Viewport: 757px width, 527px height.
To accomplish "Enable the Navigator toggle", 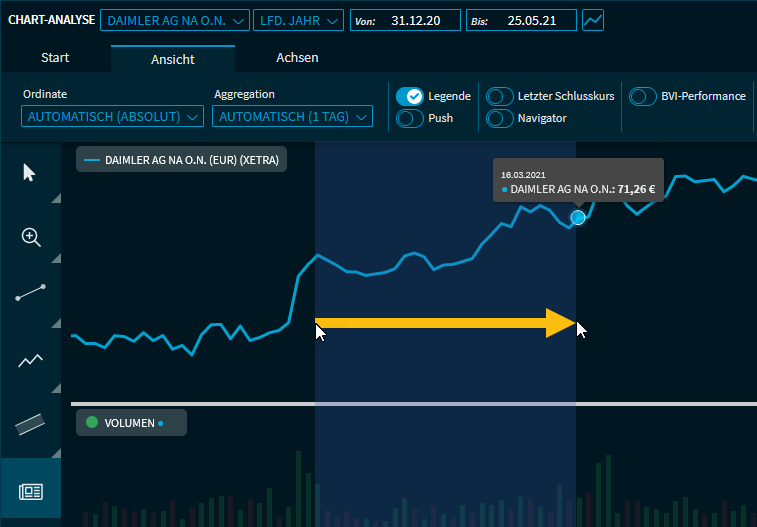I will pos(499,118).
